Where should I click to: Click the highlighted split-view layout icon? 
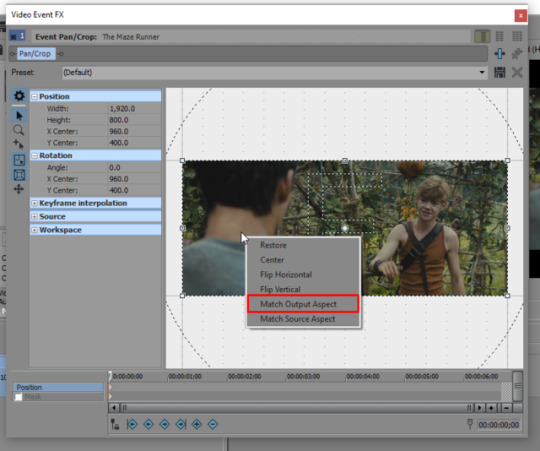482,36
